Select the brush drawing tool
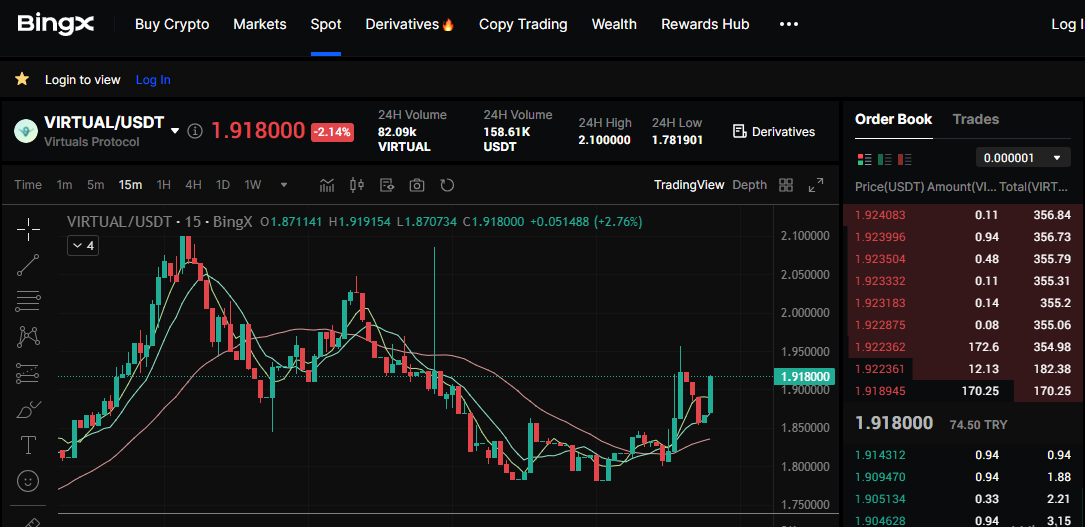Viewport: 1085px width, 527px height. [x=28, y=409]
